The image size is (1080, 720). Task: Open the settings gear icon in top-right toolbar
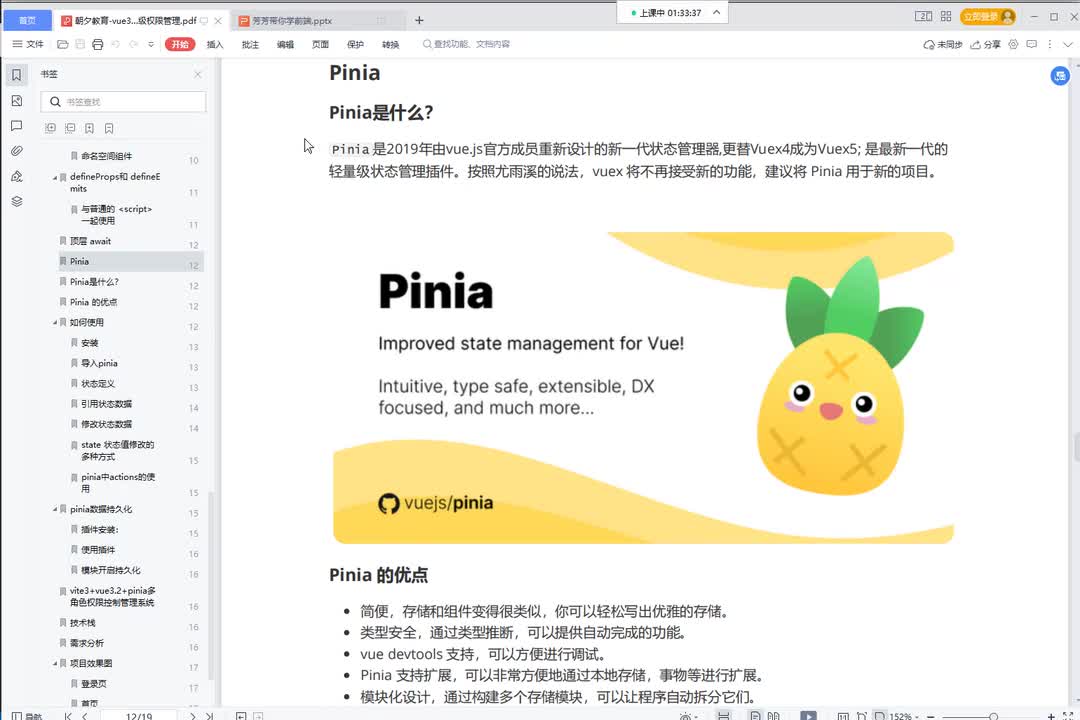[x=1013, y=44]
